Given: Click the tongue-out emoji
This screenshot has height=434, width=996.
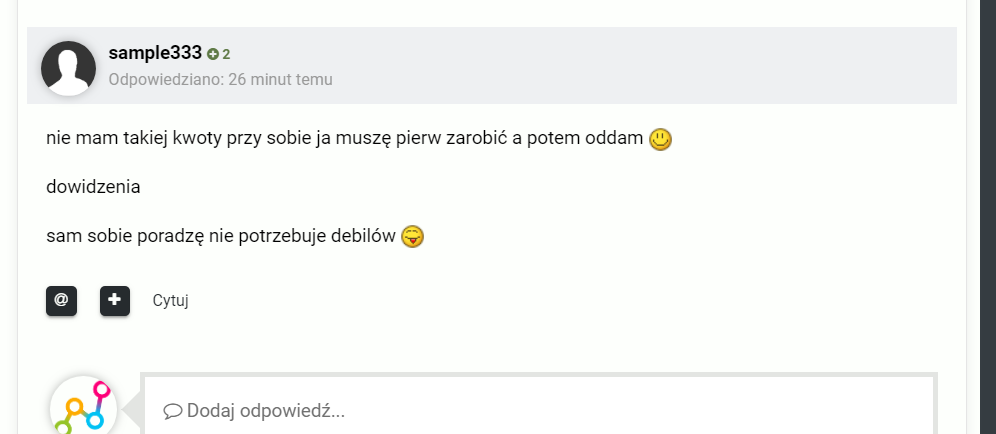Looking at the screenshot, I should click(x=412, y=237).
